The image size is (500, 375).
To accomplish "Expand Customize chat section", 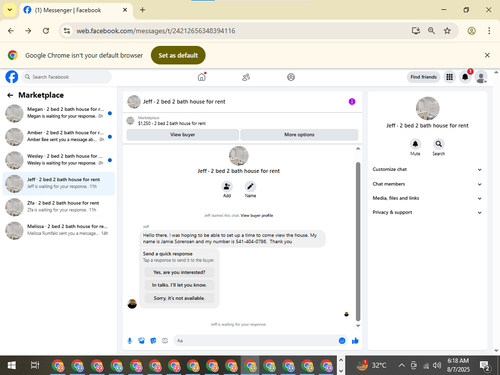I will (x=427, y=169).
